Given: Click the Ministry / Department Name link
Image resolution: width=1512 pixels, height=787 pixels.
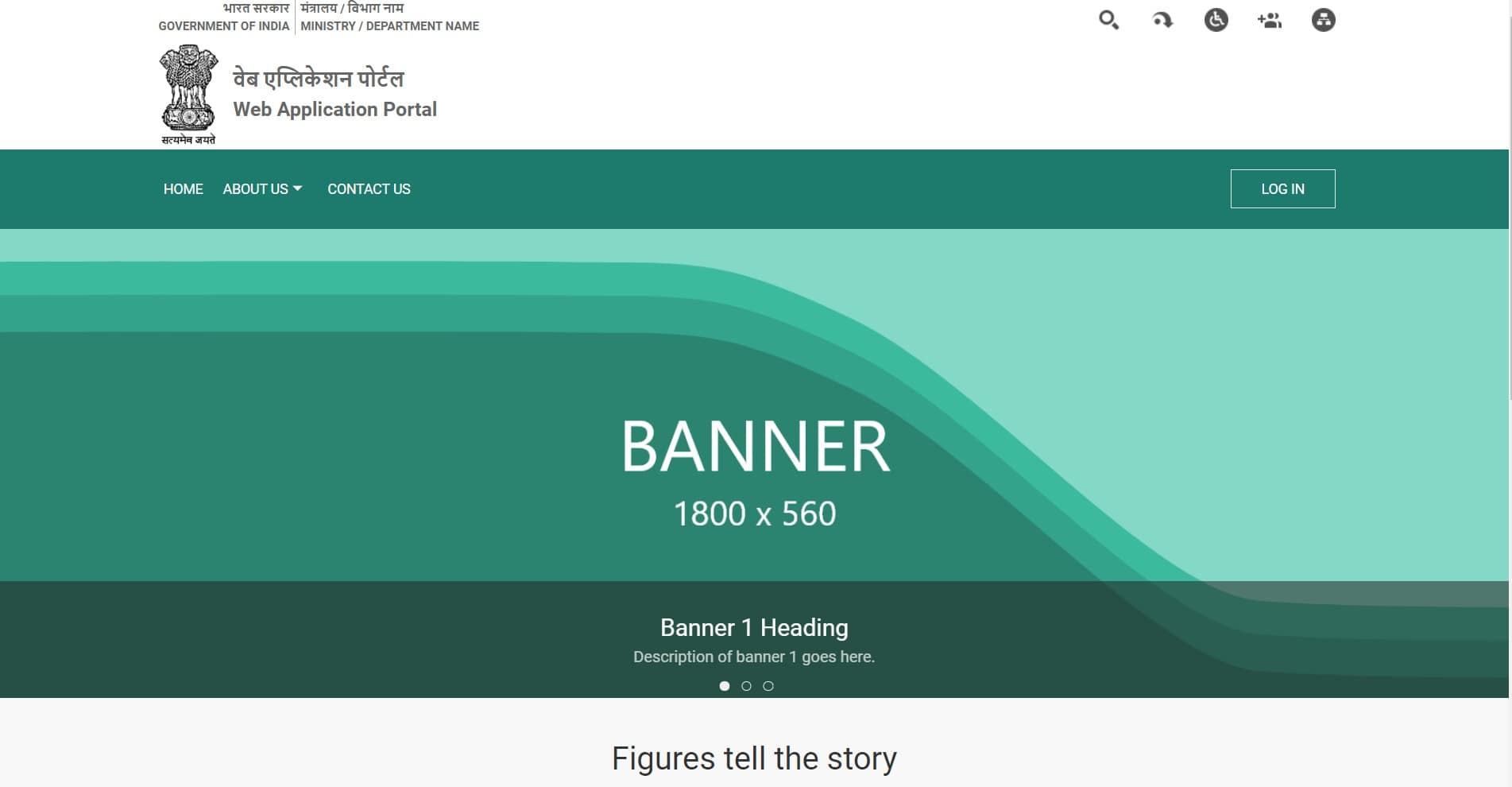Looking at the screenshot, I should click(389, 26).
